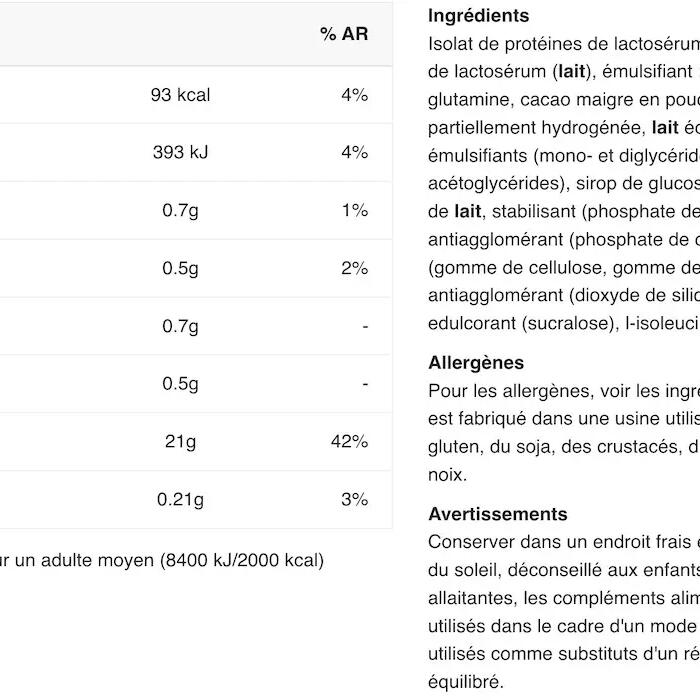Click the 4% value beside 393 kJ

coord(354,152)
